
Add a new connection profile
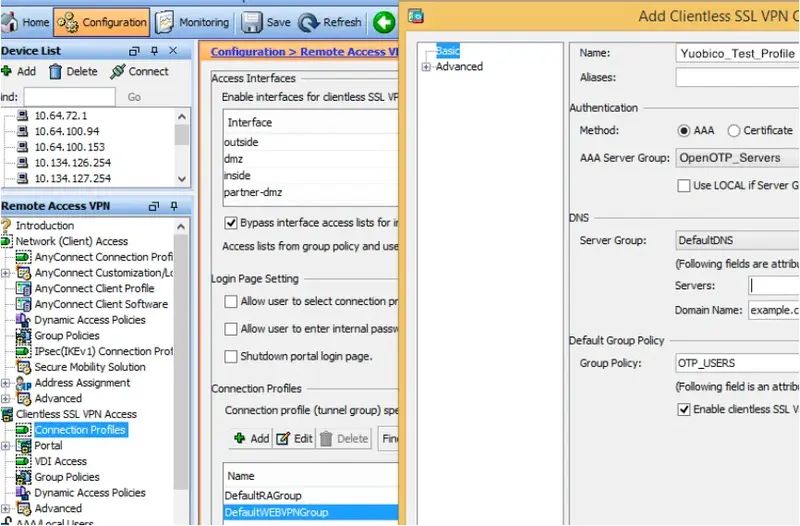252,439
